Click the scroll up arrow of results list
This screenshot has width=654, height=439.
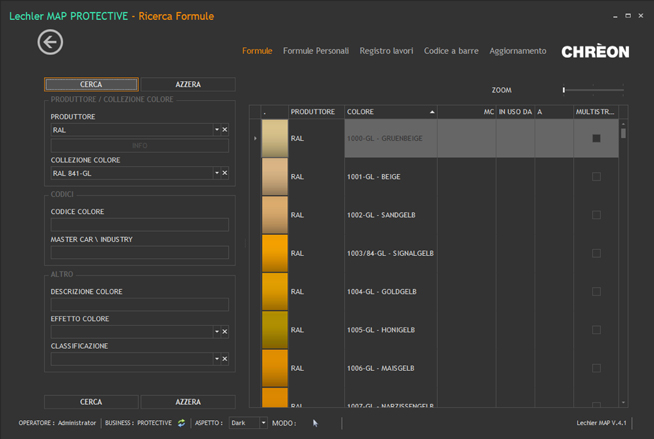[624, 124]
